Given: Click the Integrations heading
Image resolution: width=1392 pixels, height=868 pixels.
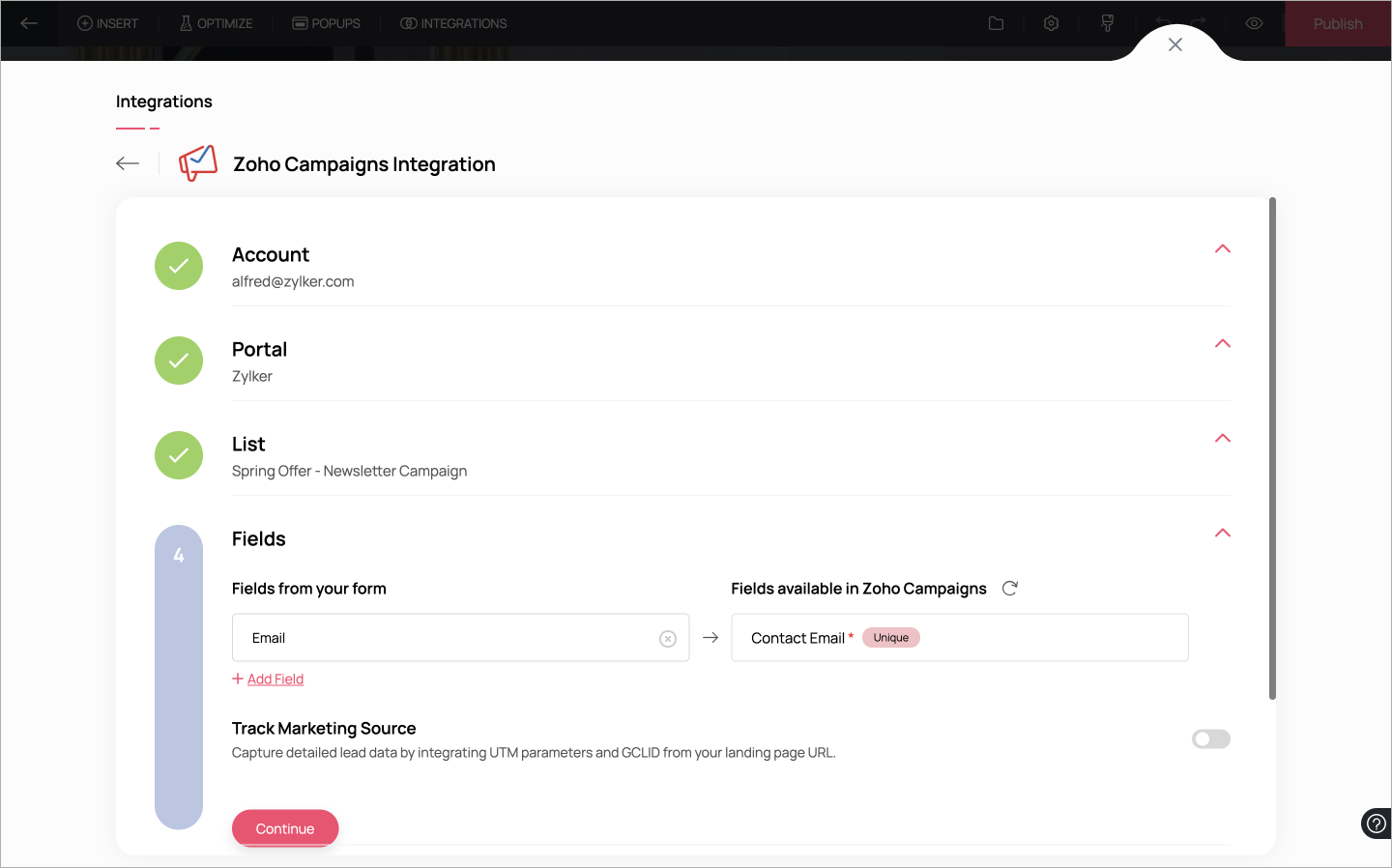Looking at the screenshot, I should click(x=164, y=101).
